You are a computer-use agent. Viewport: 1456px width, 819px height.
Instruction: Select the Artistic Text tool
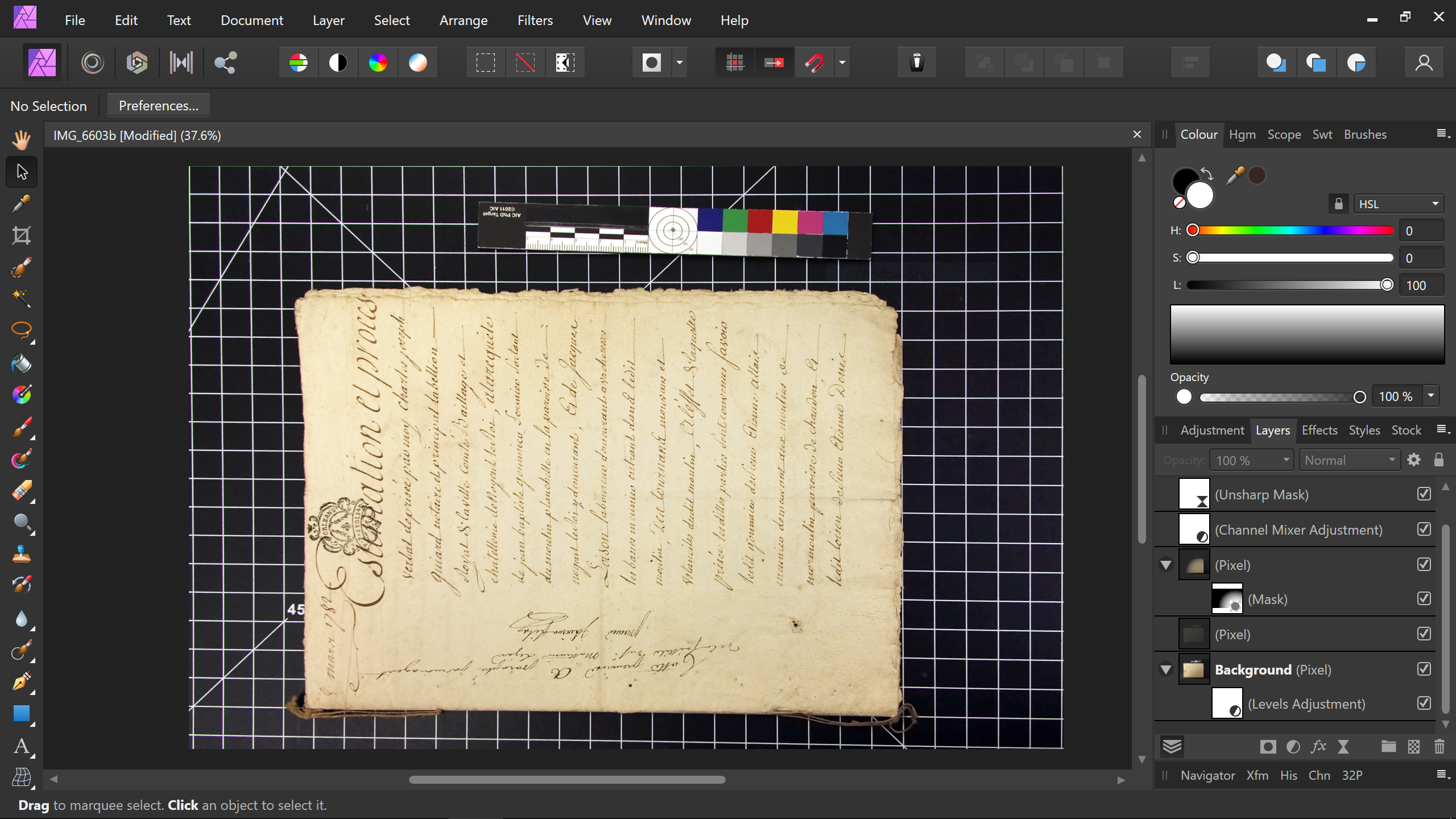point(22,746)
